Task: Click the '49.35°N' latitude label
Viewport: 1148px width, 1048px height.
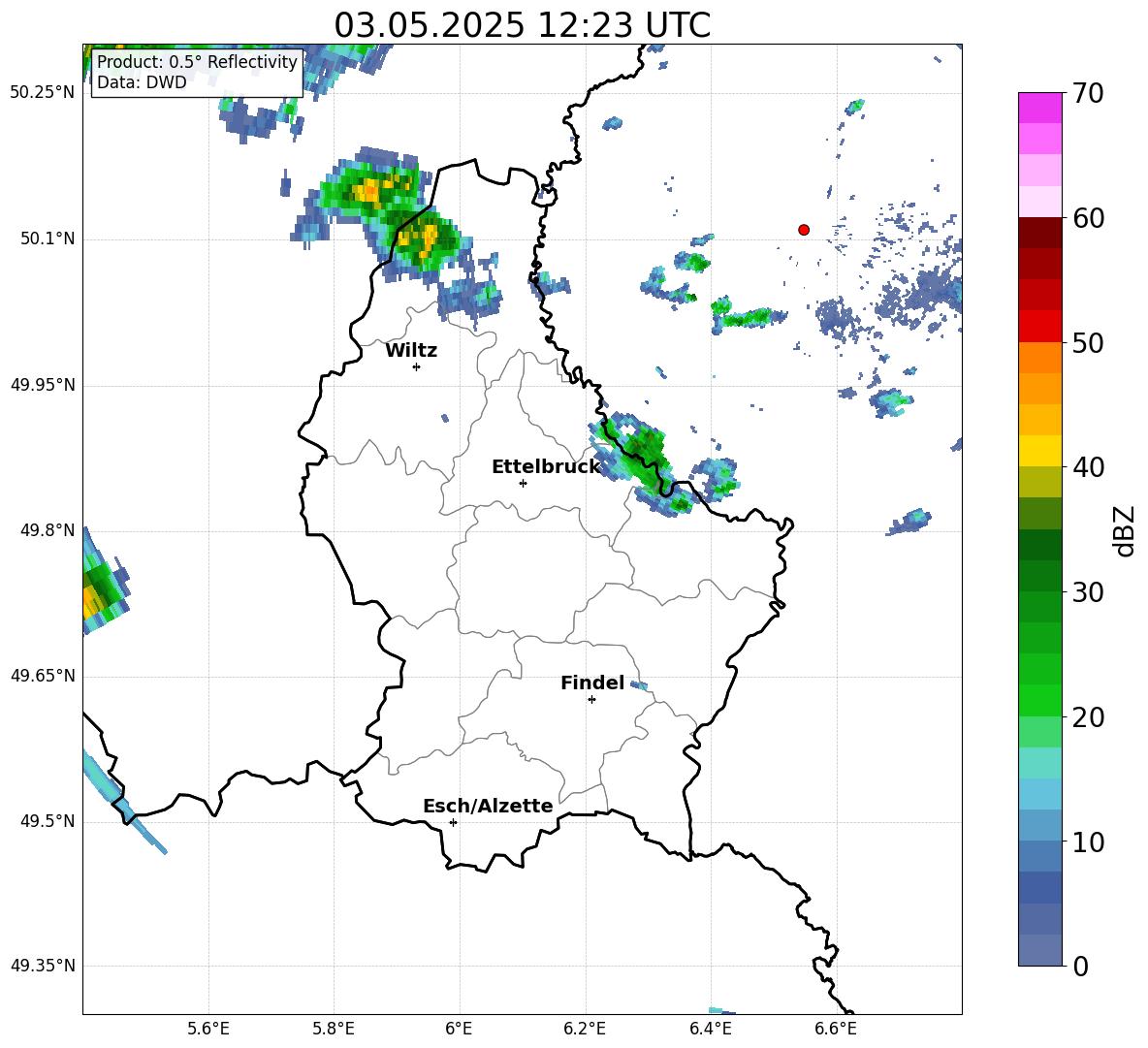Action: coord(43,966)
